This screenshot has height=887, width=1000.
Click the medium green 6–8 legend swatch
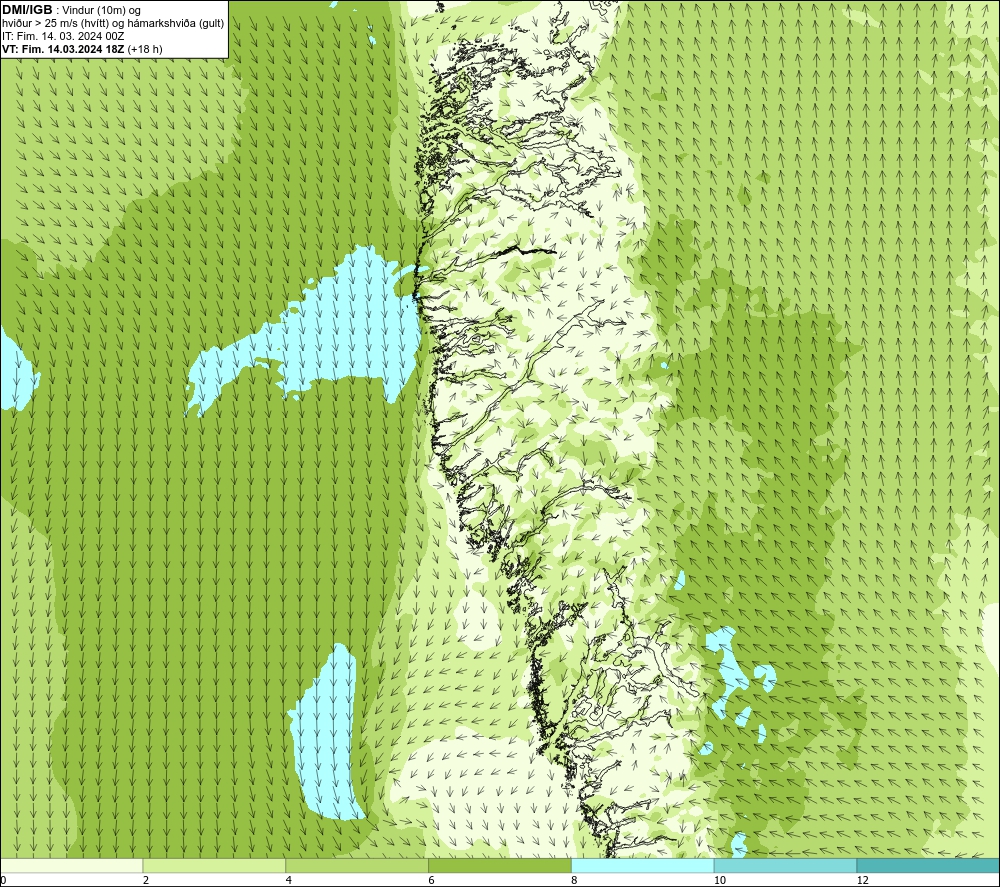[x=500, y=865]
